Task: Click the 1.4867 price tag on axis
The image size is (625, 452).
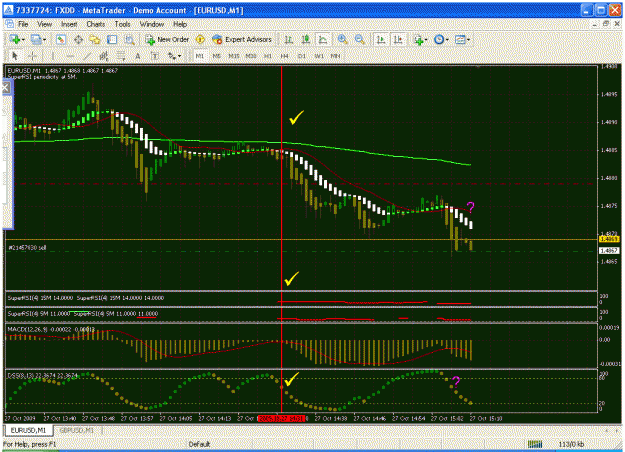Action: pyautogui.click(x=609, y=251)
